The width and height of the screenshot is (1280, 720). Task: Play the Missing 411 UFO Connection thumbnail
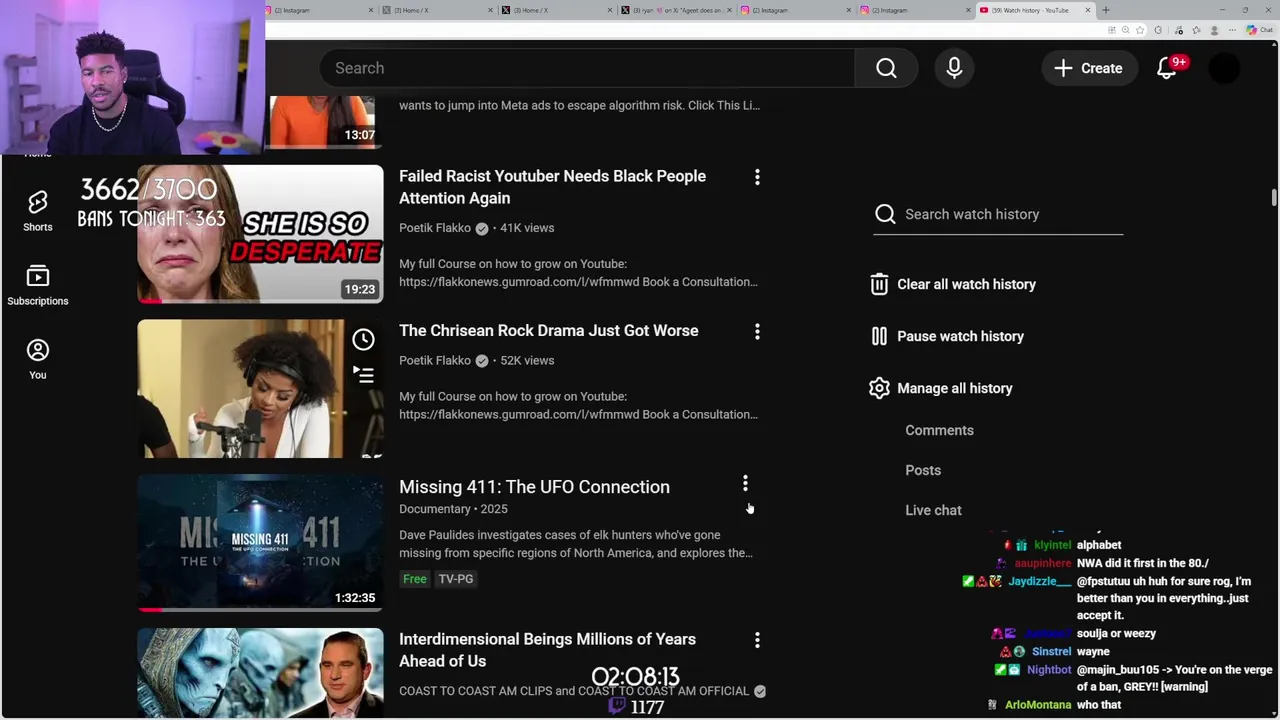pyautogui.click(x=260, y=543)
